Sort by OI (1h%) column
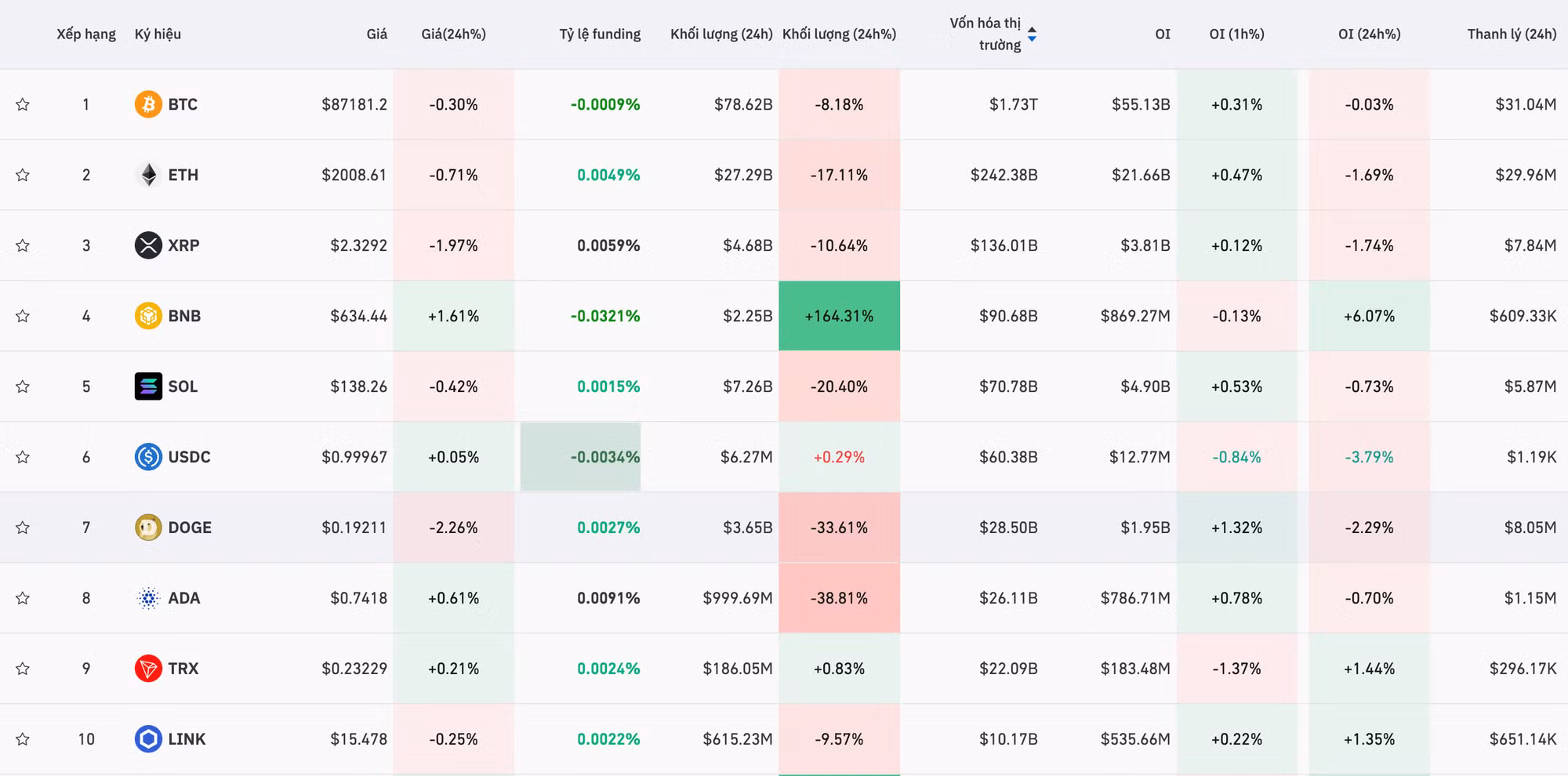The image size is (1568, 776). tap(1237, 34)
